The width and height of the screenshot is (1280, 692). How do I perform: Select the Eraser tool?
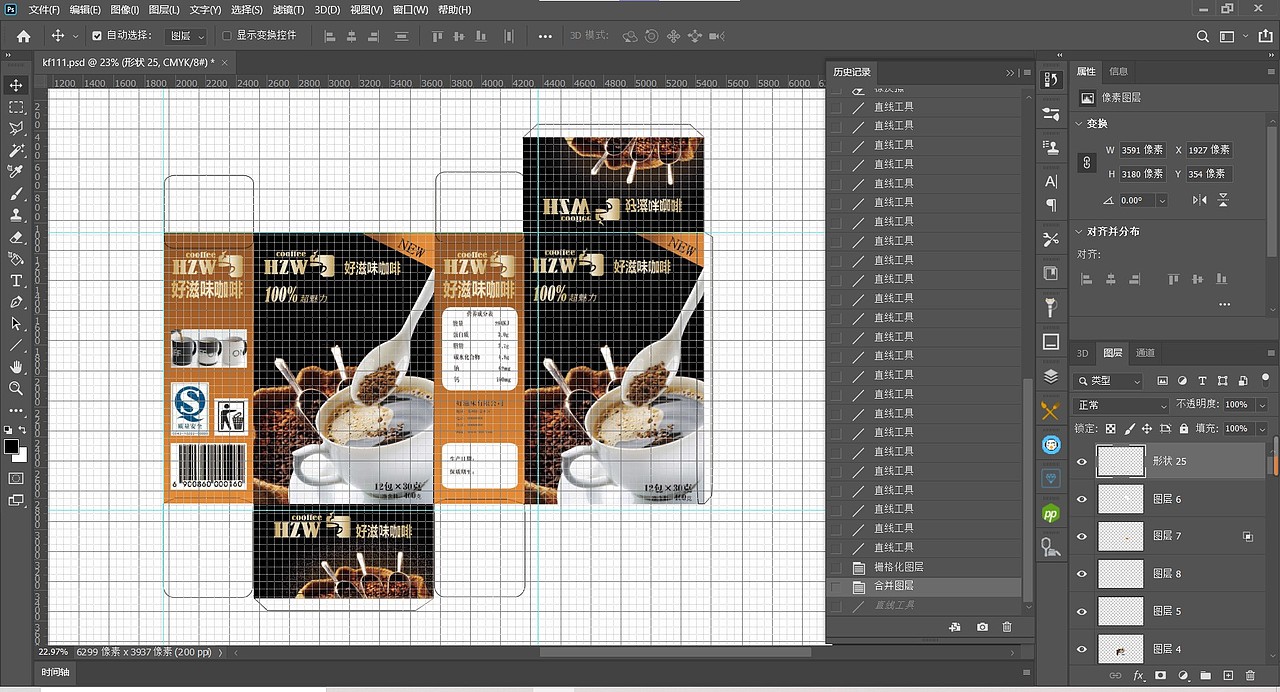tap(16, 238)
